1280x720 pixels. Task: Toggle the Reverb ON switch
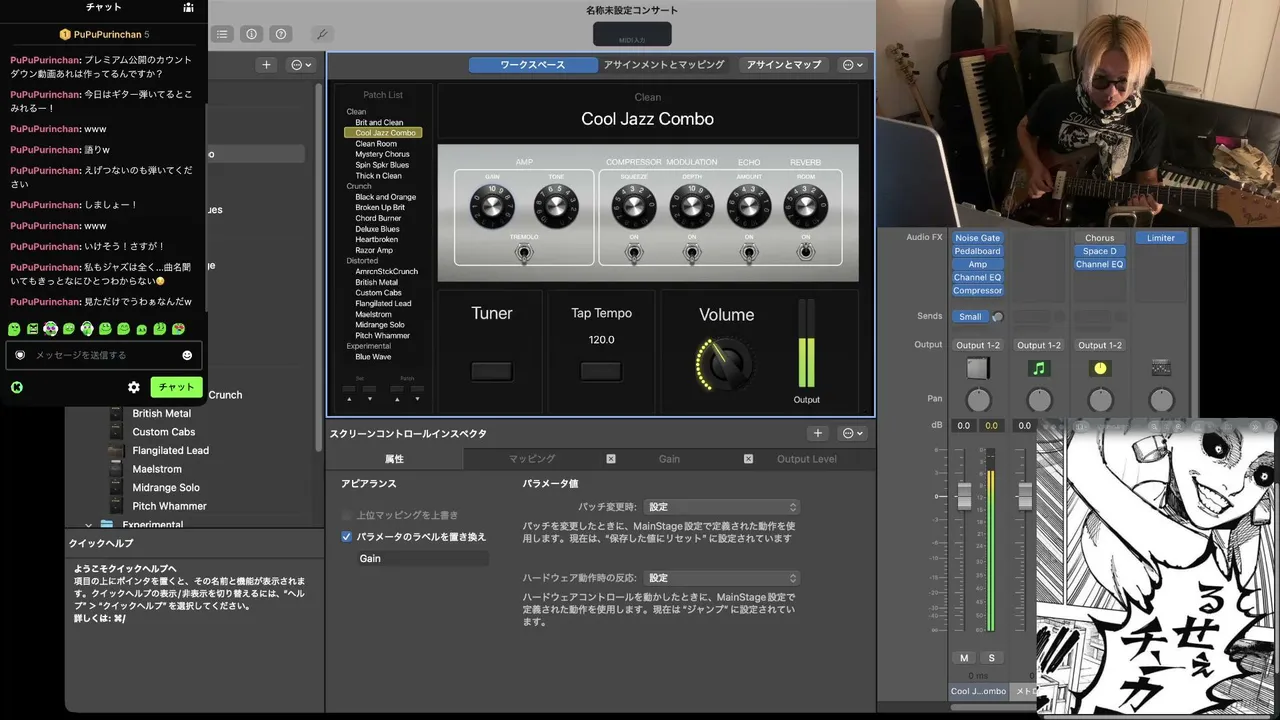[x=806, y=252]
